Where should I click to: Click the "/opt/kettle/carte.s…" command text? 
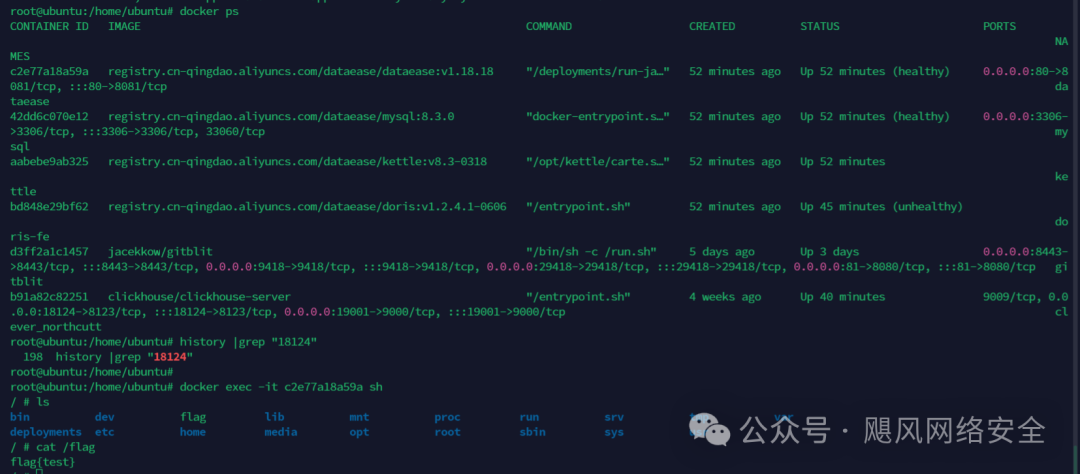(x=597, y=161)
